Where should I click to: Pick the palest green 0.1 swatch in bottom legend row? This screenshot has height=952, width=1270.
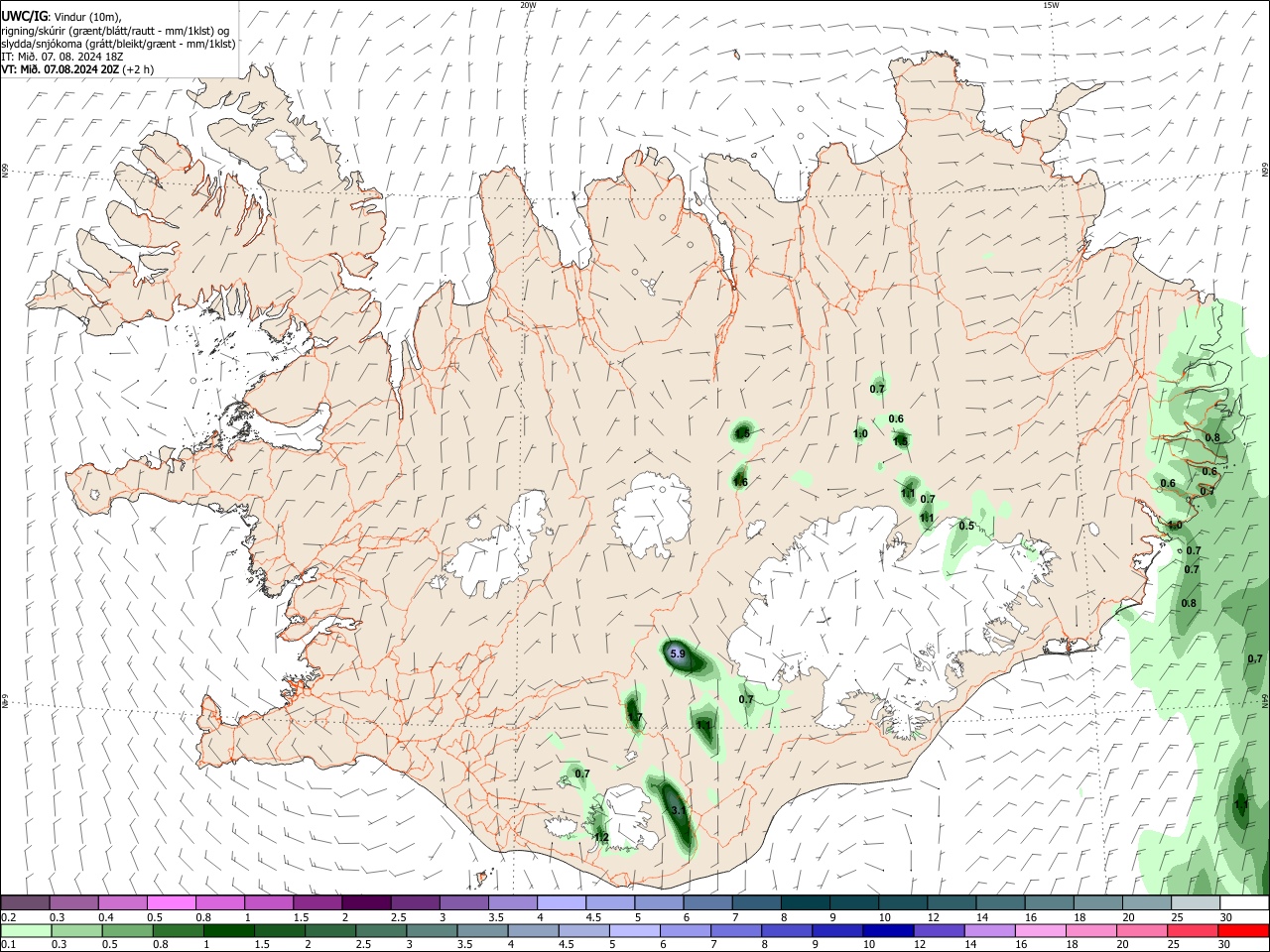click(x=25, y=931)
